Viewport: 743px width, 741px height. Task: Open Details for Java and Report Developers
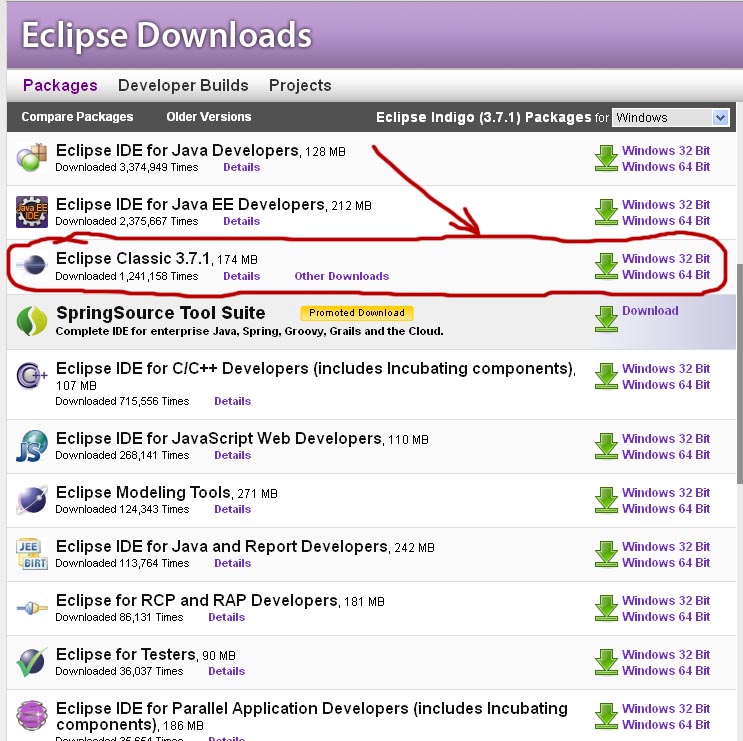(x=233, y=563)
